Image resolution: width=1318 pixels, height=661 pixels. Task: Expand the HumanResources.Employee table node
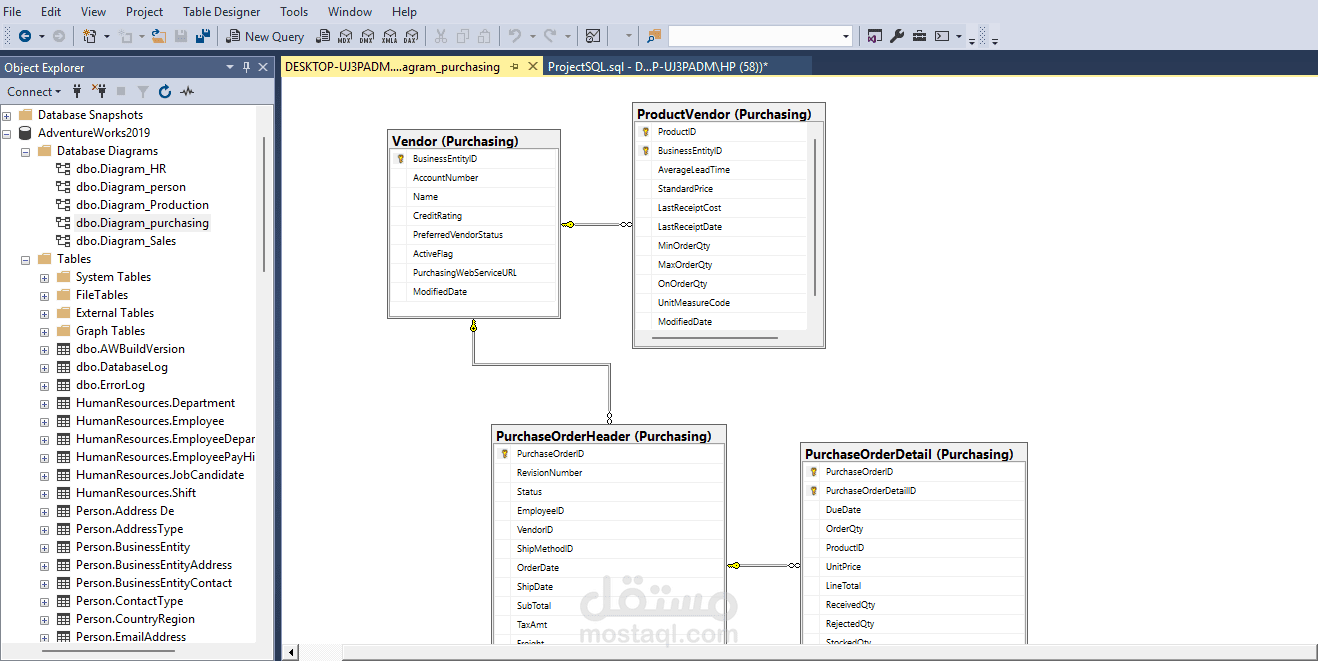pyautogui.click(x=43, y=421)
